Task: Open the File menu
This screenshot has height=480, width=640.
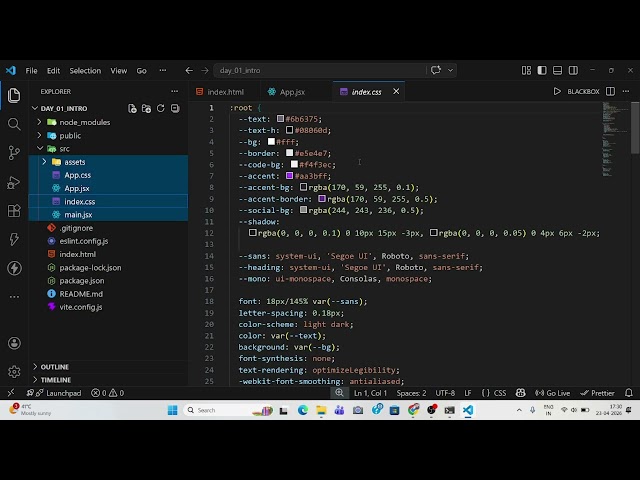Action: [31, 71]
